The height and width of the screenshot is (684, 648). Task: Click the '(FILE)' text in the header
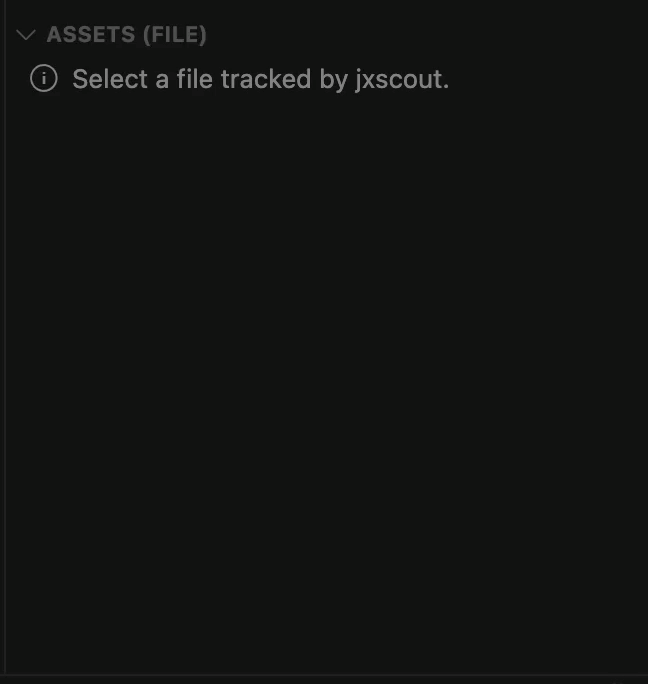[x=175, y=35]
